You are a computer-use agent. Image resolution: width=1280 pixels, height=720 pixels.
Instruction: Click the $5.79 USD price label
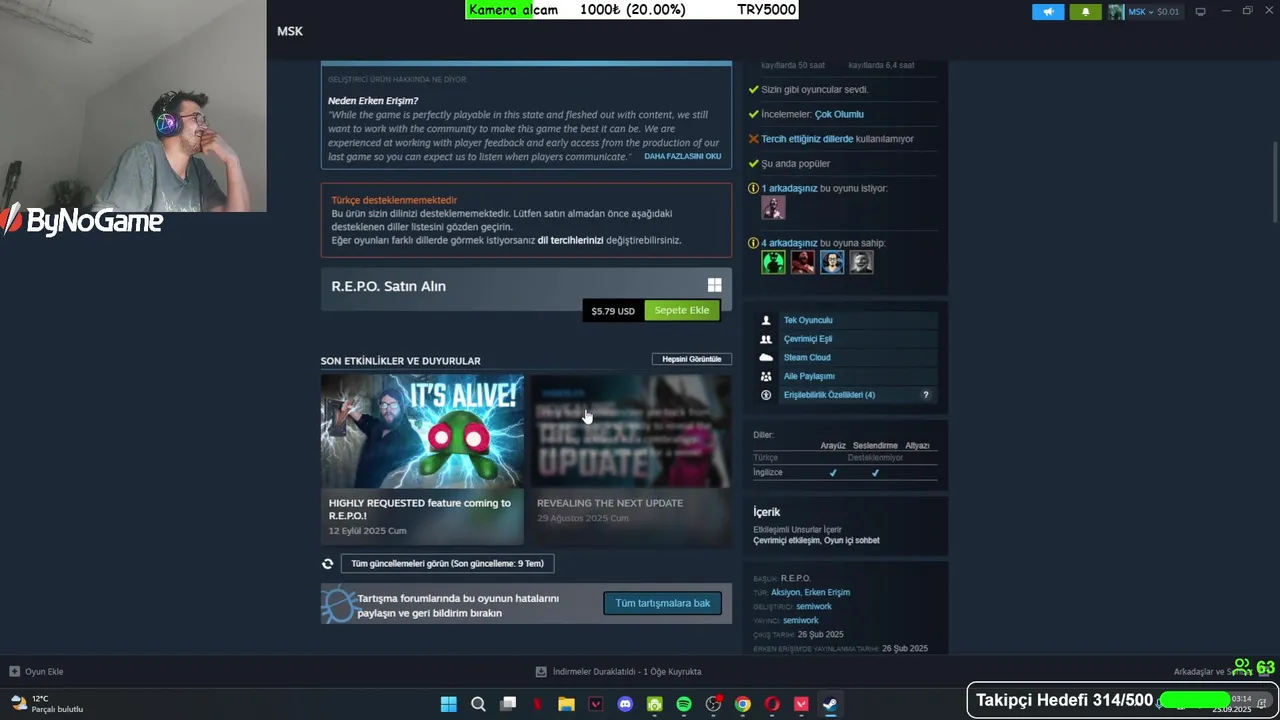click(x=613, y=311)
